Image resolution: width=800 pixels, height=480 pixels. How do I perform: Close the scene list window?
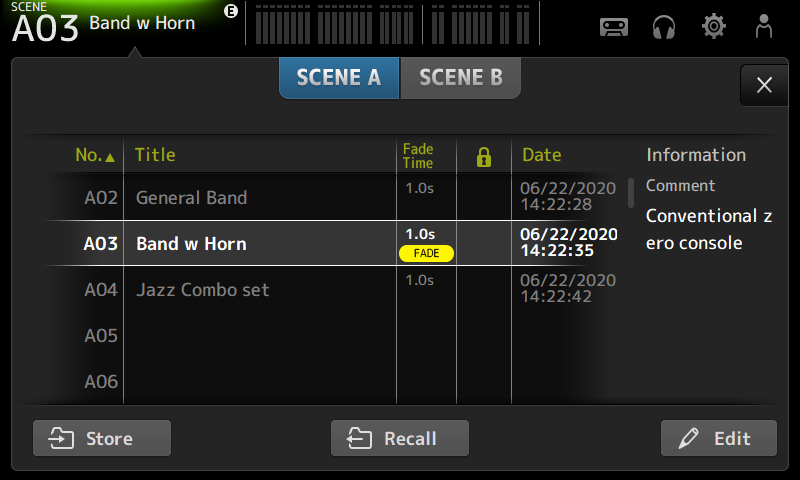coord(764,86)
